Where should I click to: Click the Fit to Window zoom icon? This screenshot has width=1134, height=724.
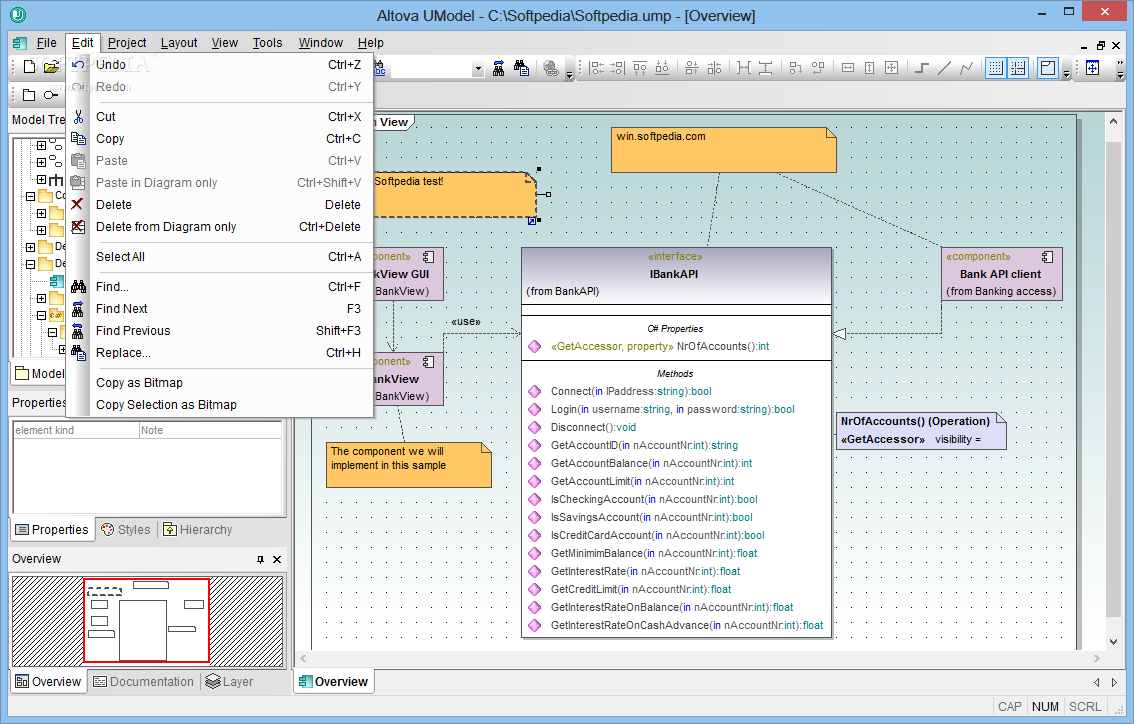1092,68
